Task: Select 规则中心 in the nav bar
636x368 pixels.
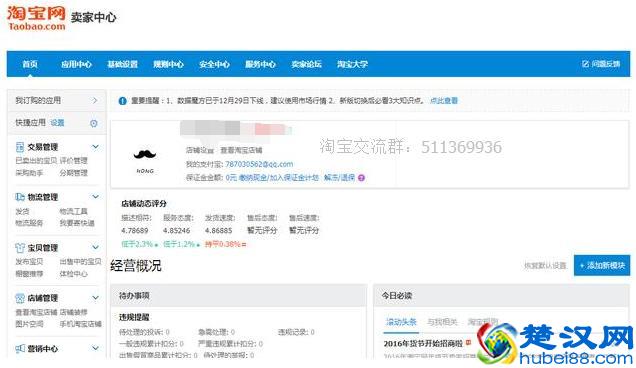Action: pos(168,64)
